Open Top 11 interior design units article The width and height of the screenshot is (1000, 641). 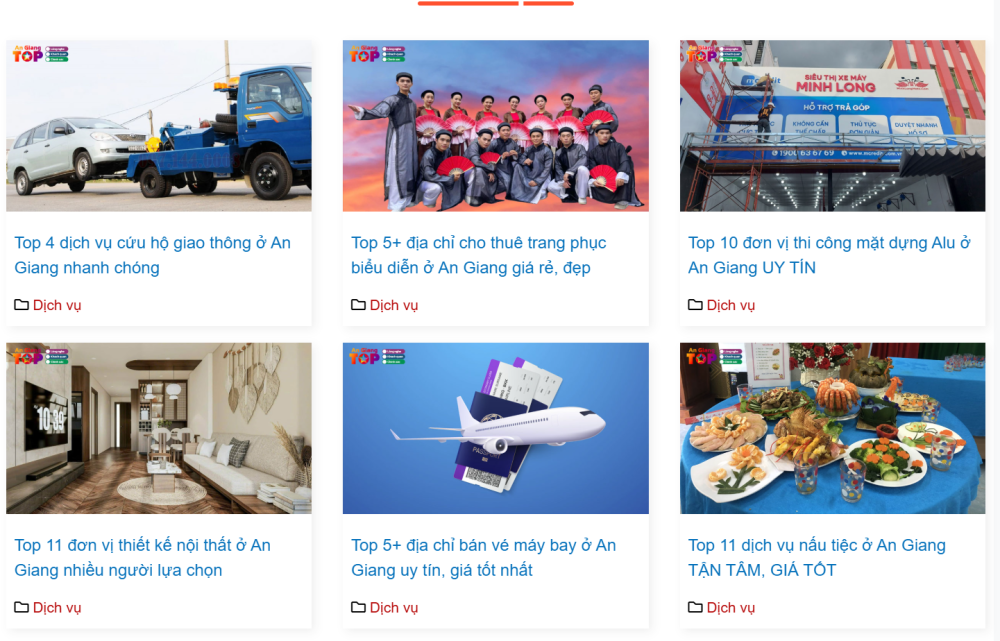pos(142,557)
